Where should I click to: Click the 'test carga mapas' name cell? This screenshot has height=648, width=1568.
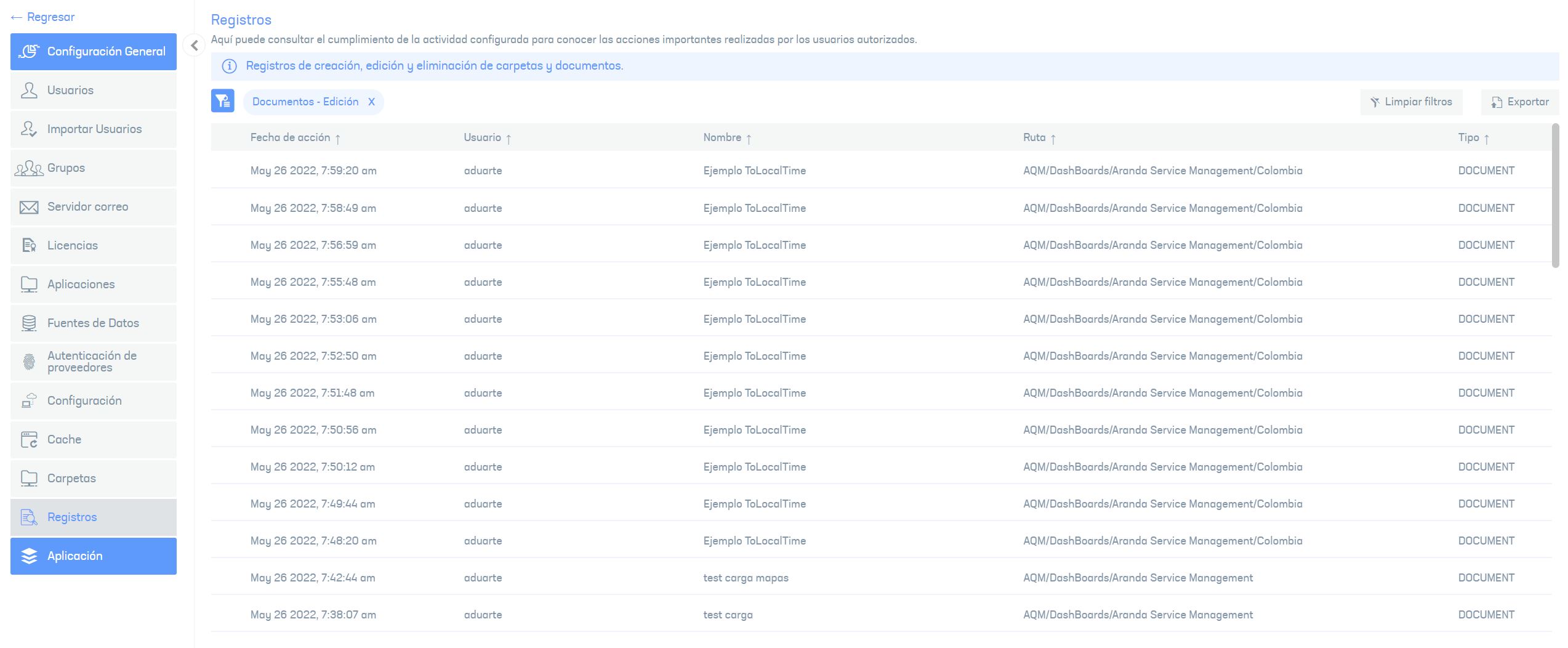(746, 578)
